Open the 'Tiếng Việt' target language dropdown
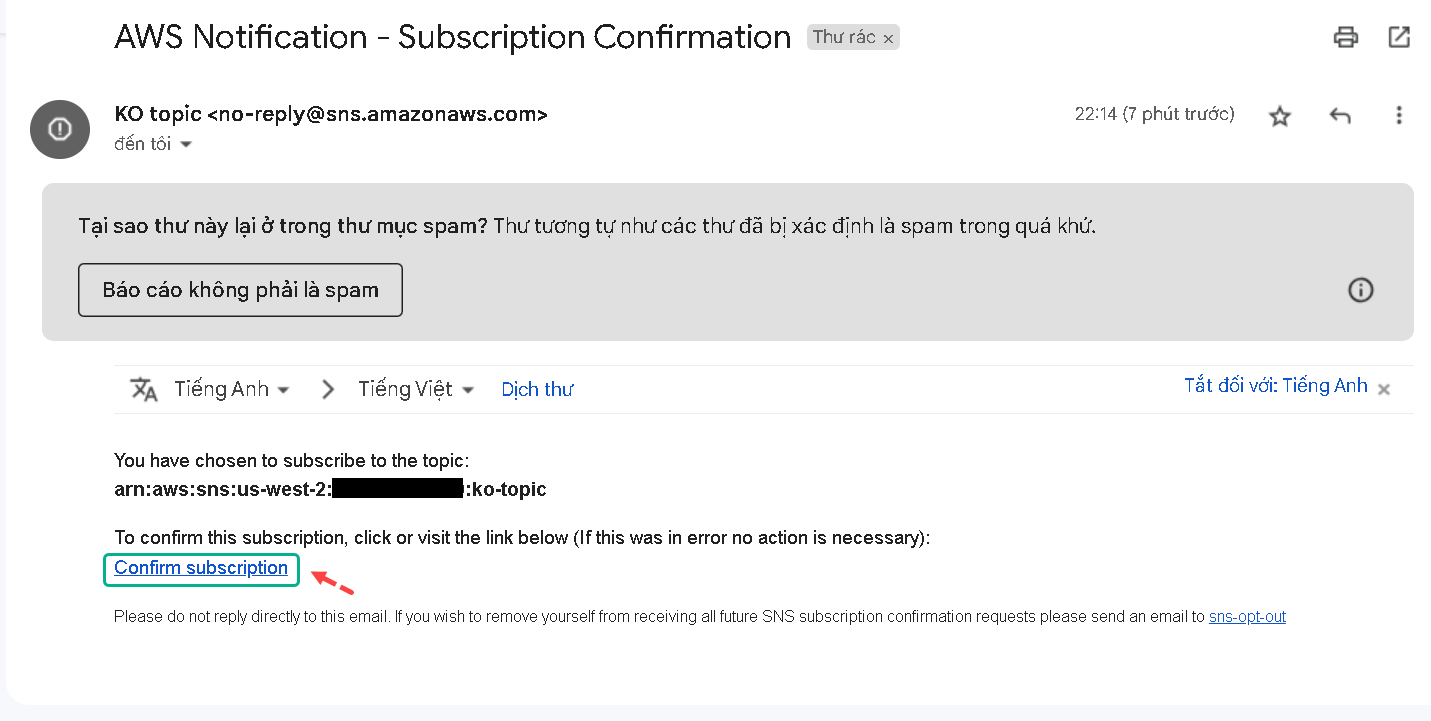This screenshot has height=721, width=1431. (416, 389)
